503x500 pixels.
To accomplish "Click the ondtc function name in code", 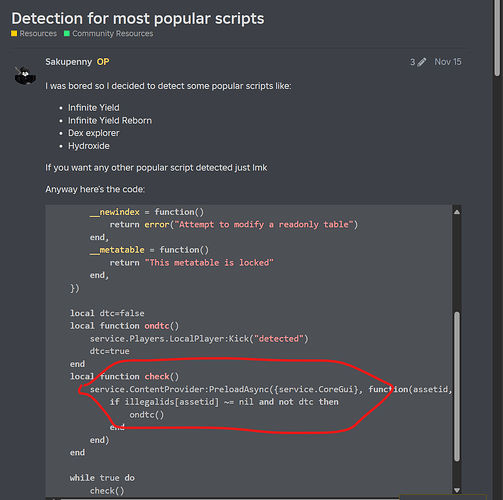I will (157, 326).
